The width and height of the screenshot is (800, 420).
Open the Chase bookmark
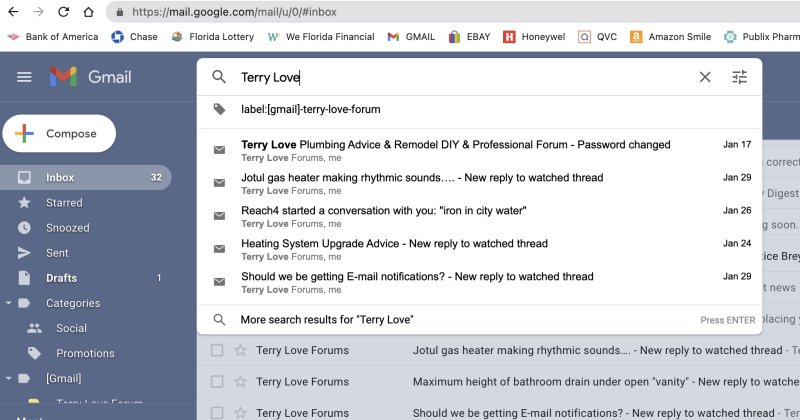[135, 37]
